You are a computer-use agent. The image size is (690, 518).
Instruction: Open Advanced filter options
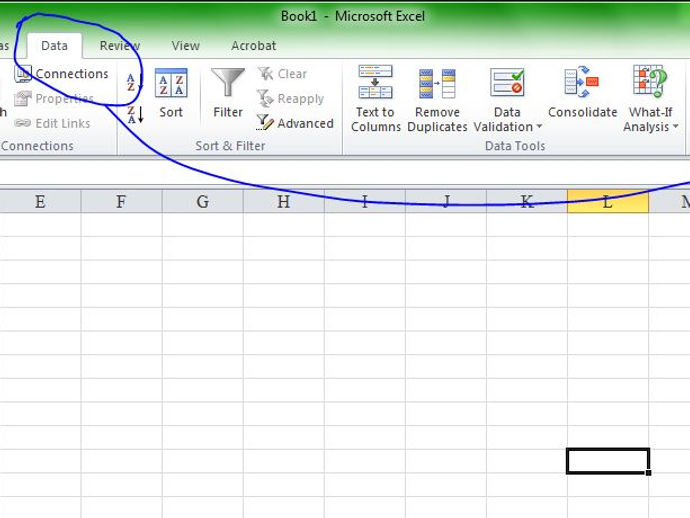coord(295,123)
